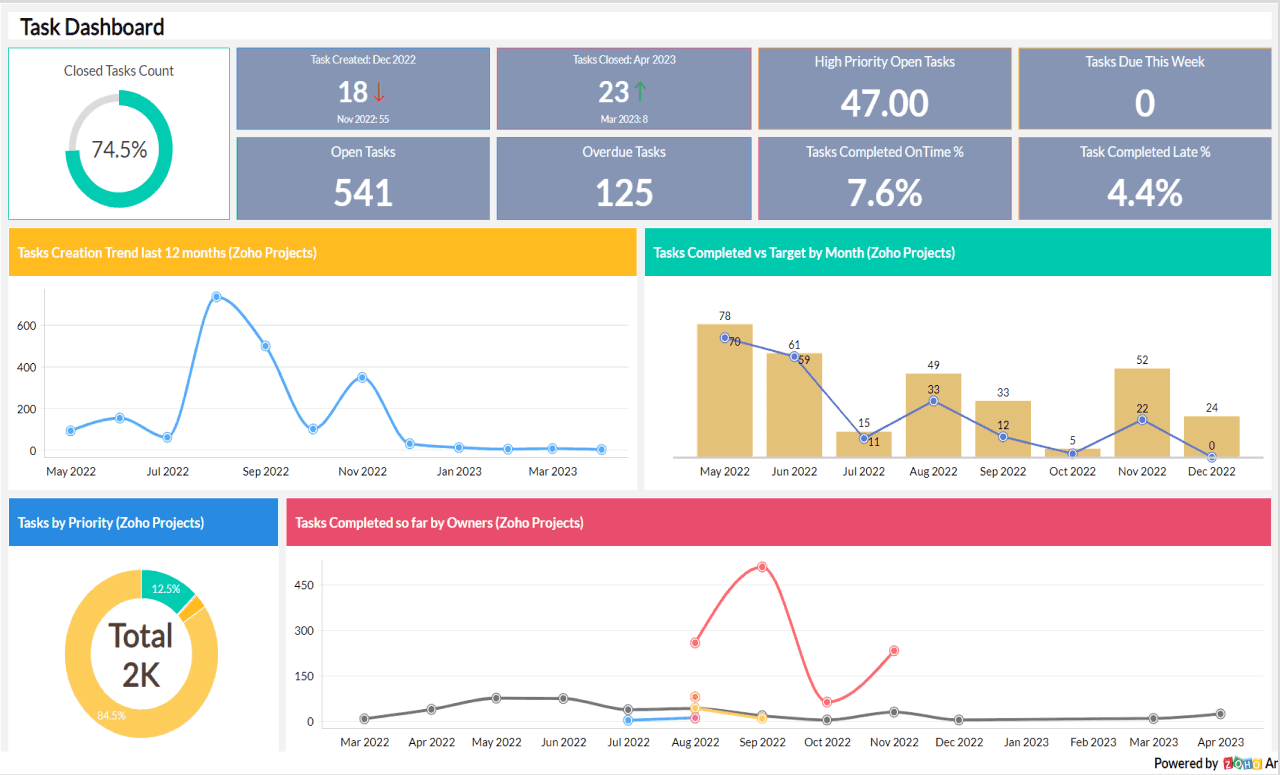Click the peak data point near Sep 2022
The width and height of the screenshot is (1280, 775).
tap(216, 296)
